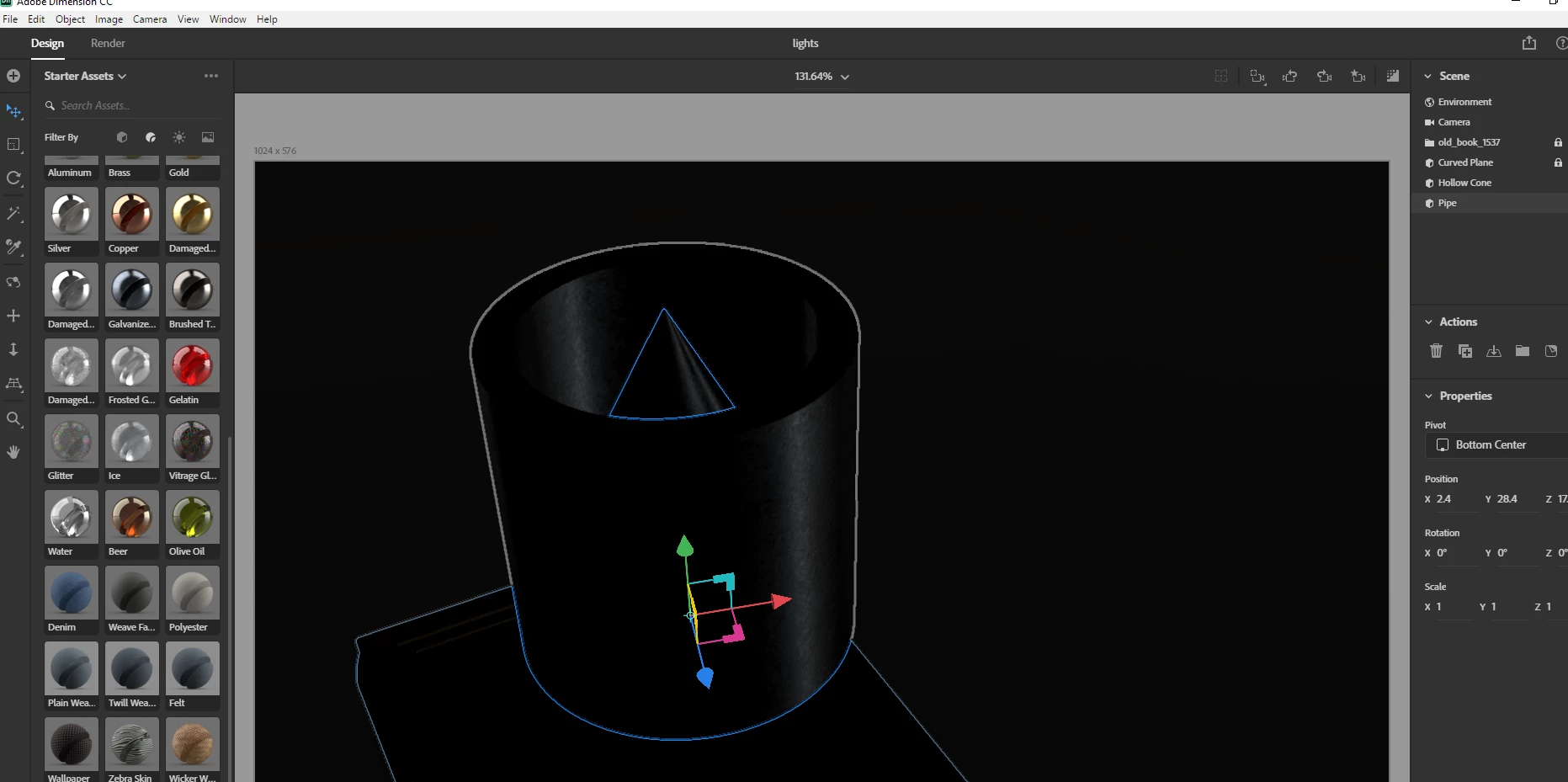Filter assets by images
This screenshot has width=1568, height=782.
[x=208, y=137]
